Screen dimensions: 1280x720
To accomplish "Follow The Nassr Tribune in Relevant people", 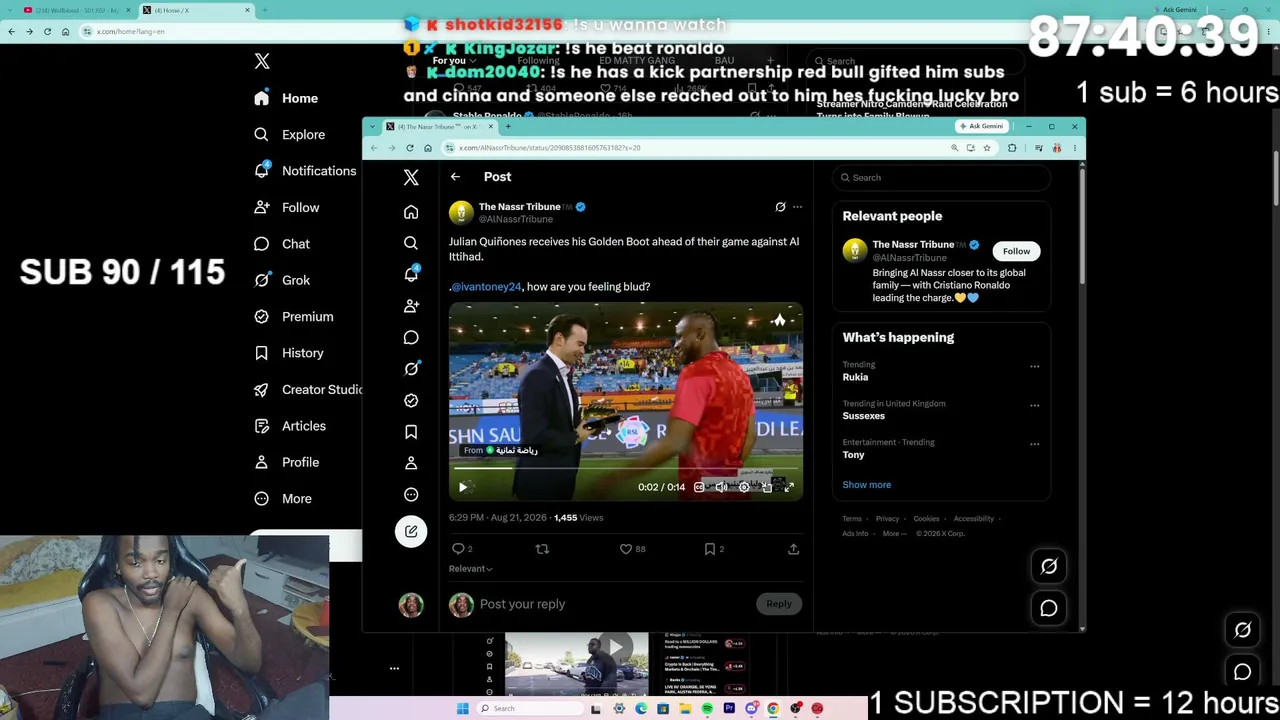I will (x=1016, y=251).
